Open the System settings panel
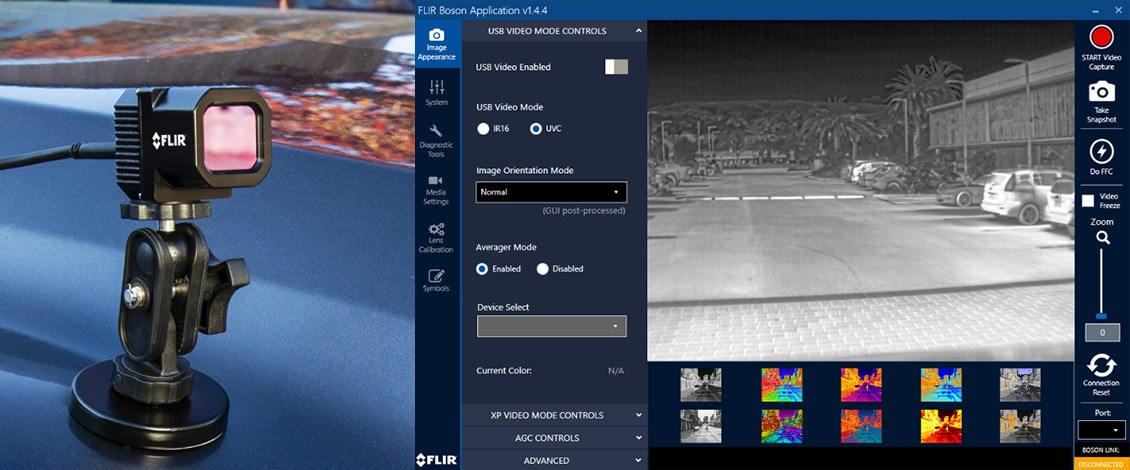The height and width of the screenshot is (470, 1130). click(x=437, y=92)
